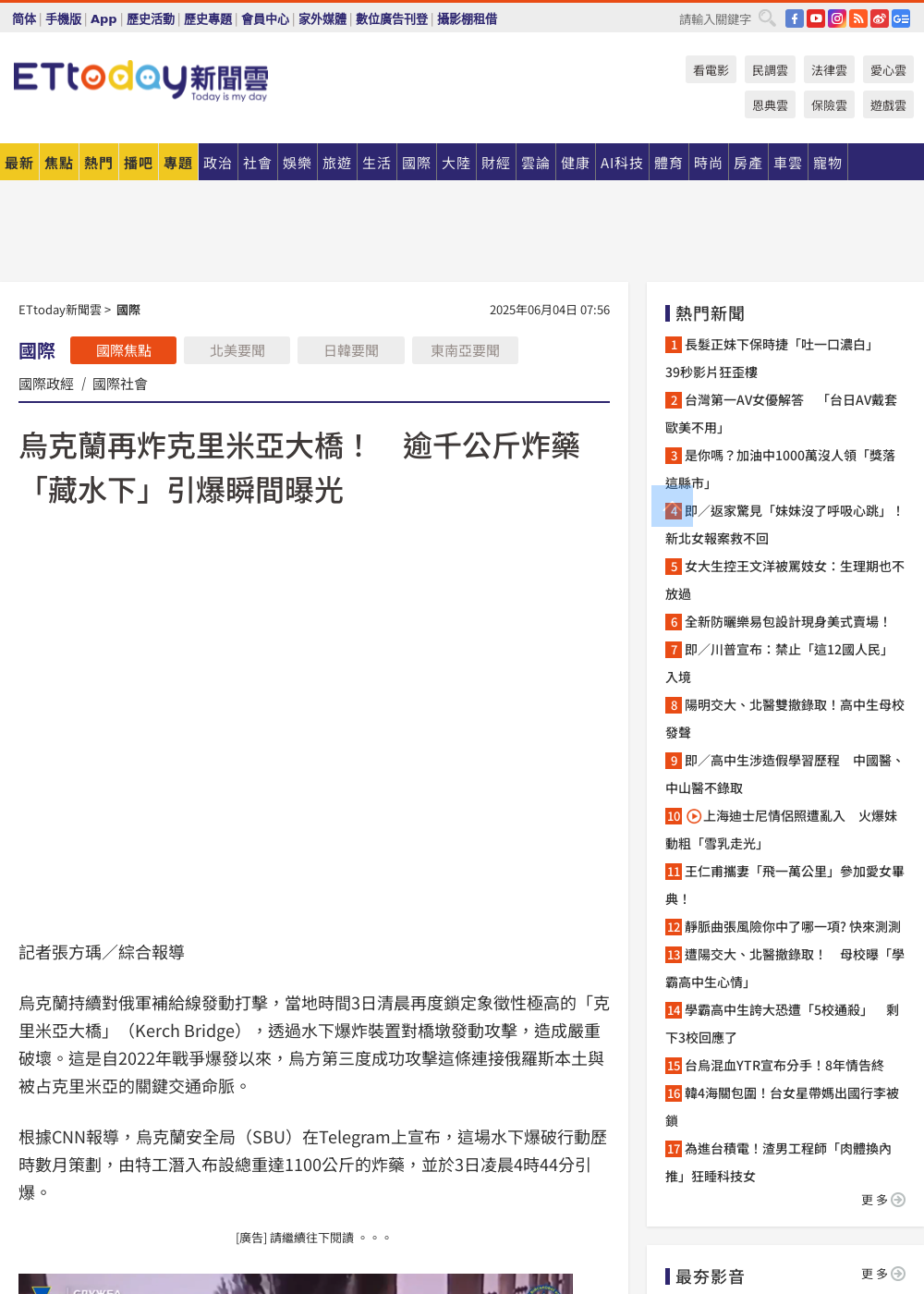
Task: Open the 社會 navigation item
Action: [258, 163]
